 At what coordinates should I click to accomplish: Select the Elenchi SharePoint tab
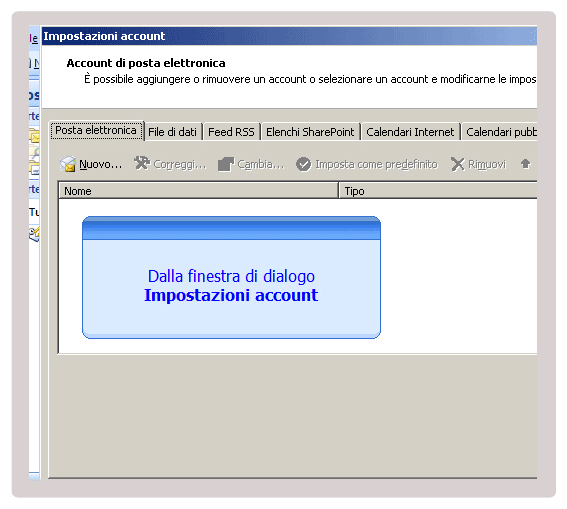point(310,132)
